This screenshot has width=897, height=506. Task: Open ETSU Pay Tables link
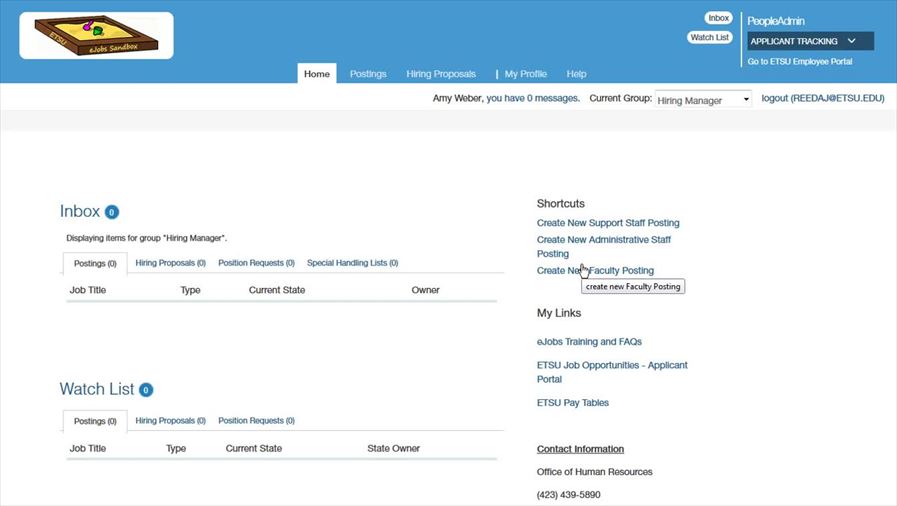point(572,403)
